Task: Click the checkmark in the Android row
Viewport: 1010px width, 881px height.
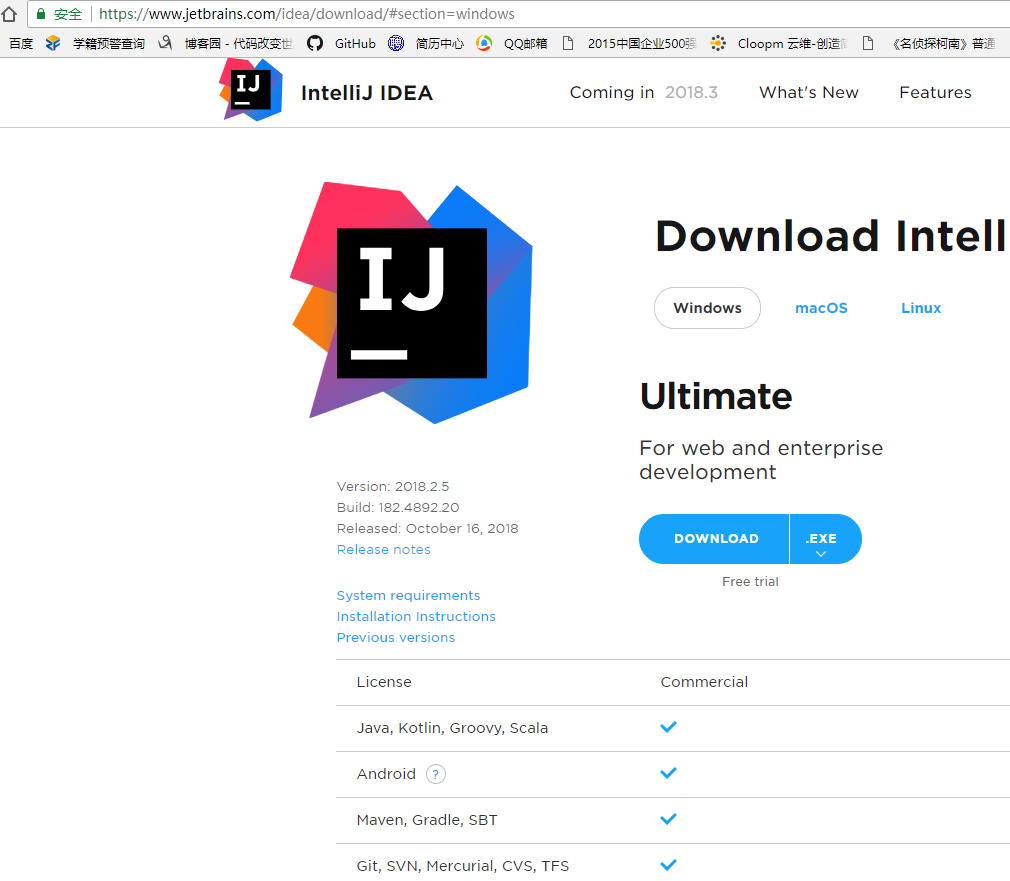Action: point(669,773)
